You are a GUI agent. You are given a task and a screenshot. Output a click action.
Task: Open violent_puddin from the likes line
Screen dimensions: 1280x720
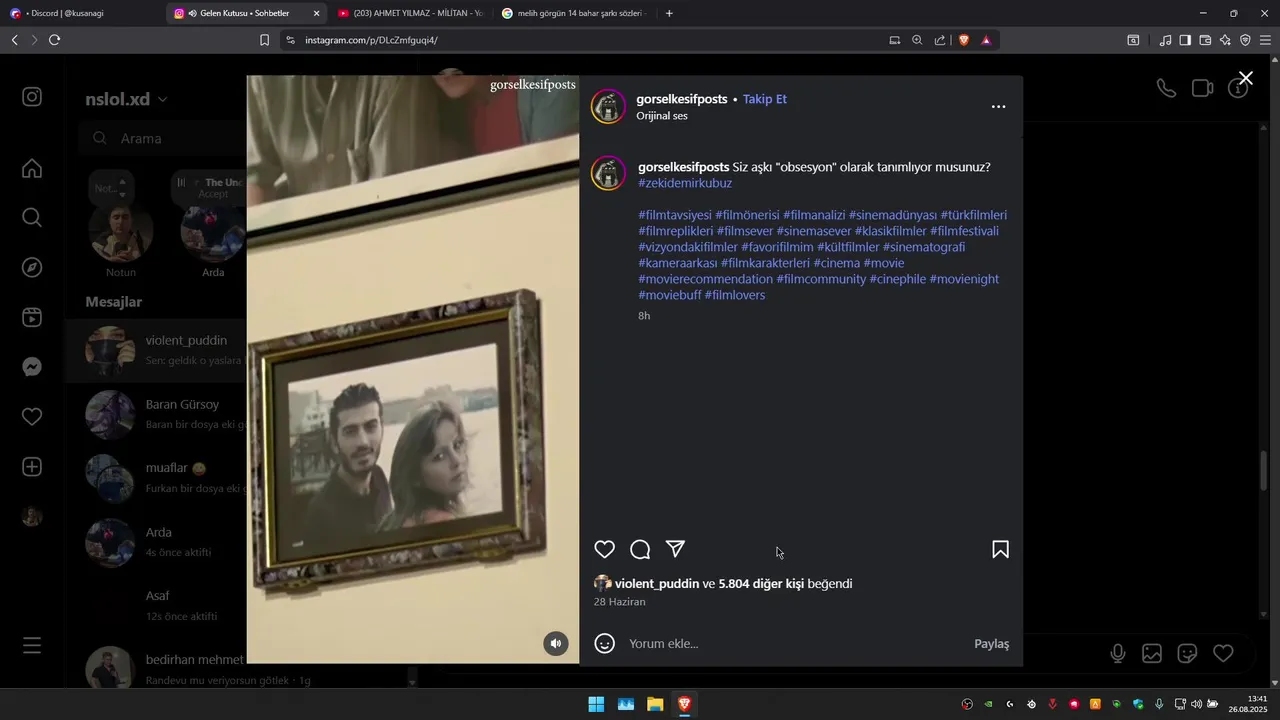click(x=657, y=583)
